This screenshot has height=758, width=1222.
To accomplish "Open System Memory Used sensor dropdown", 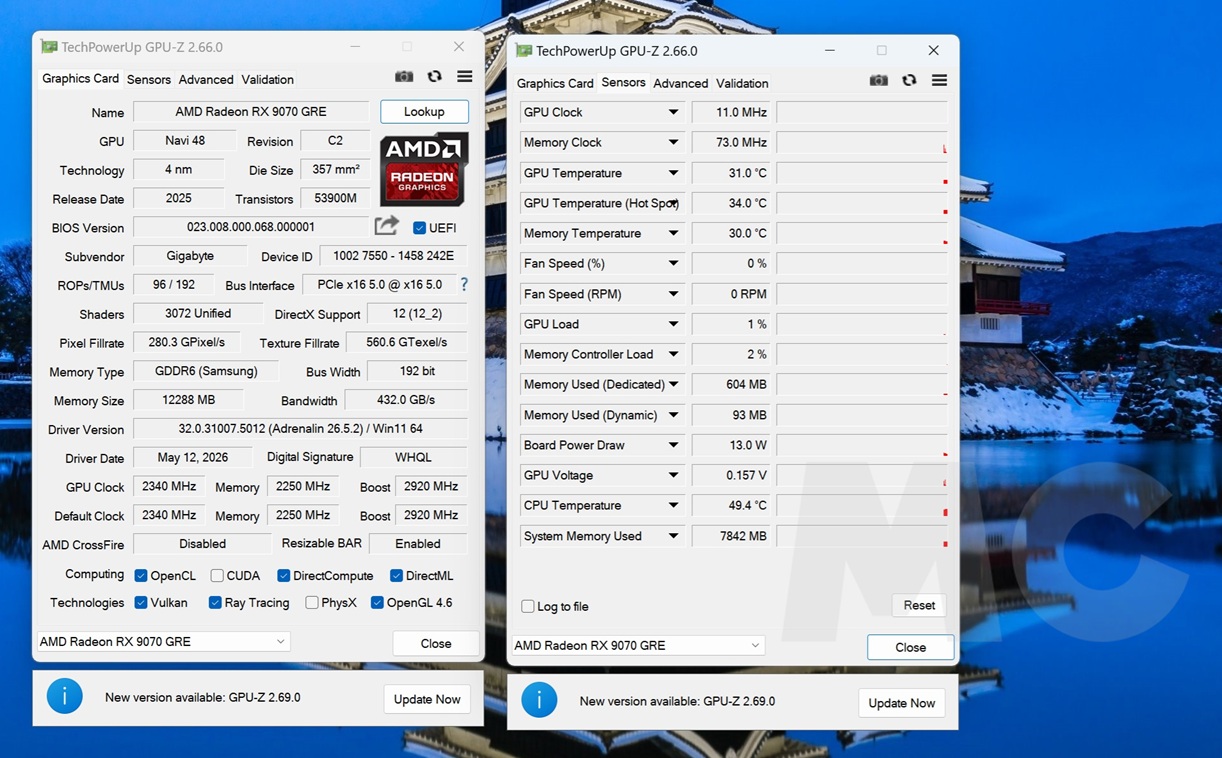I will [673, 536].
